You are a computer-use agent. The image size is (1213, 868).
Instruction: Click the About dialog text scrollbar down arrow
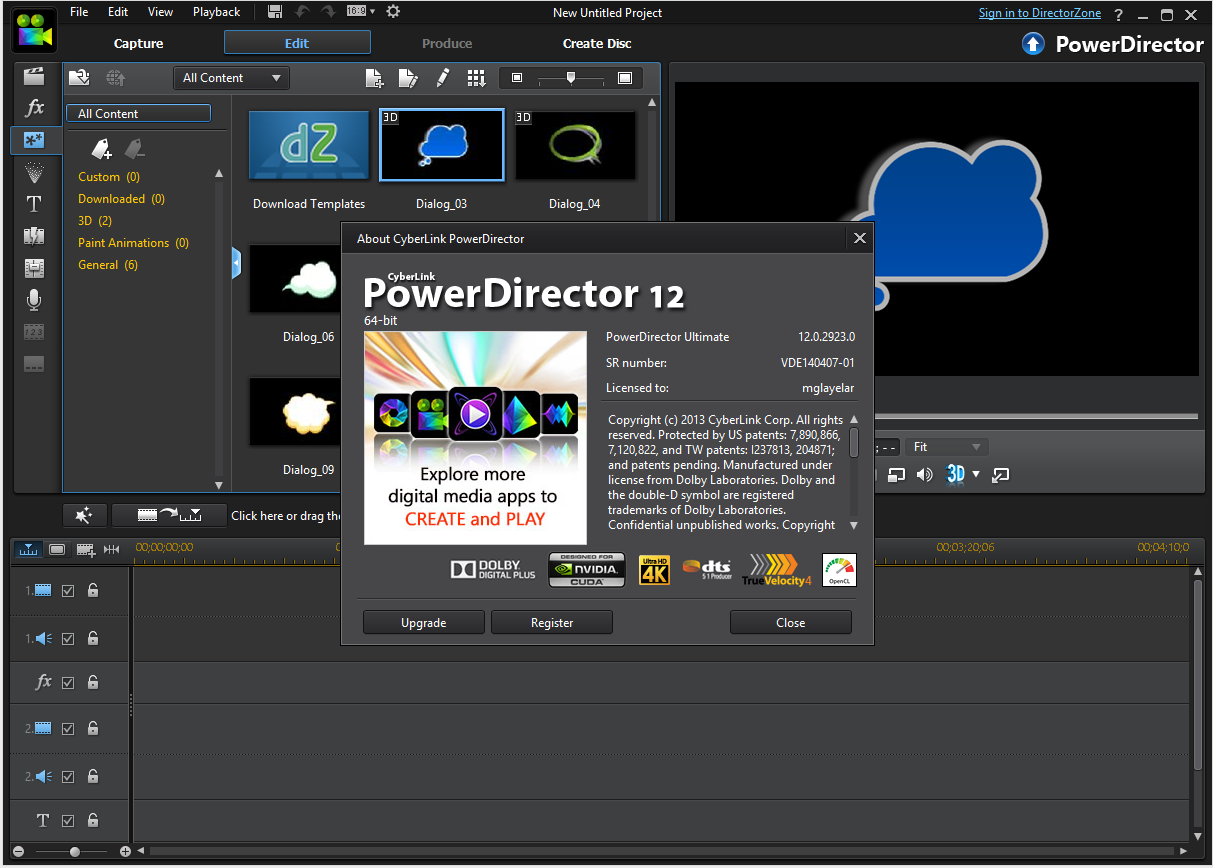click(854, 525)
